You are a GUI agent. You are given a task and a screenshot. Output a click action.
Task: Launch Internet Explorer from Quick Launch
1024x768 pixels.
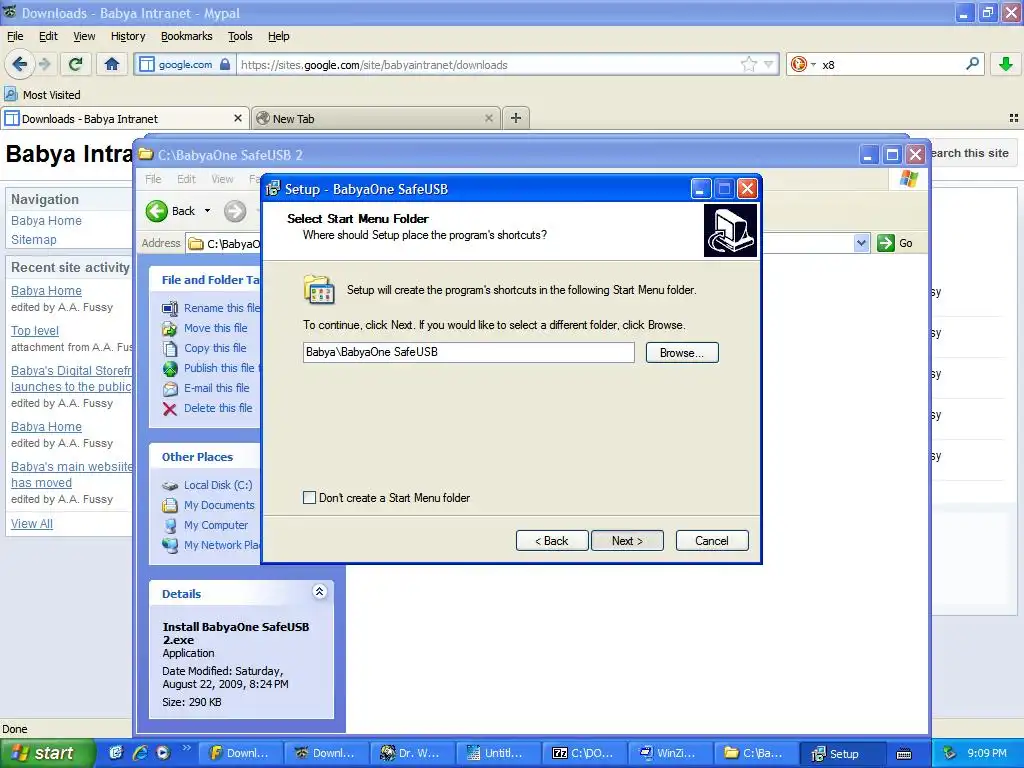[140, 753]
